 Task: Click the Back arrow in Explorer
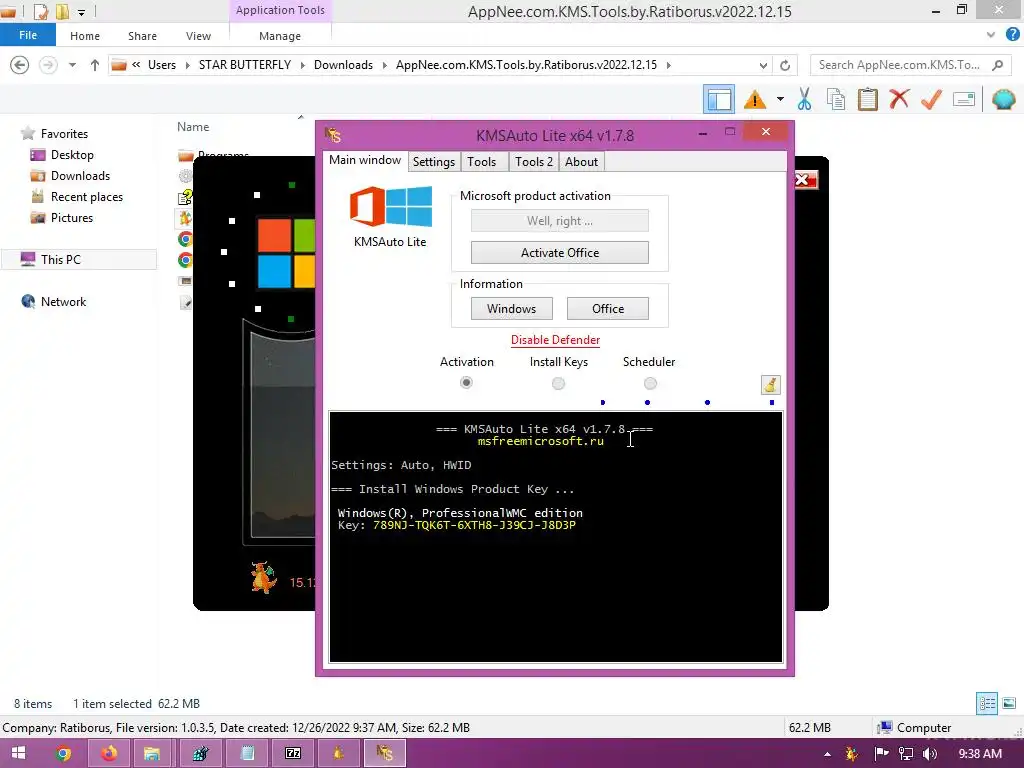[x=20, y=65]
